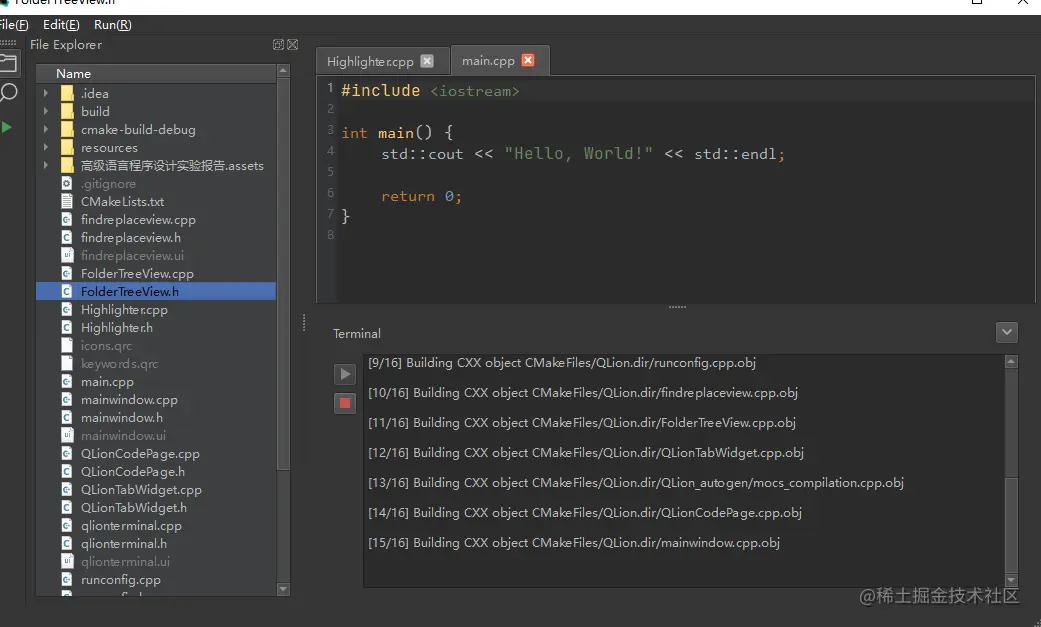Select the CMakeLists.txt file icon

[x=66, y=201]
